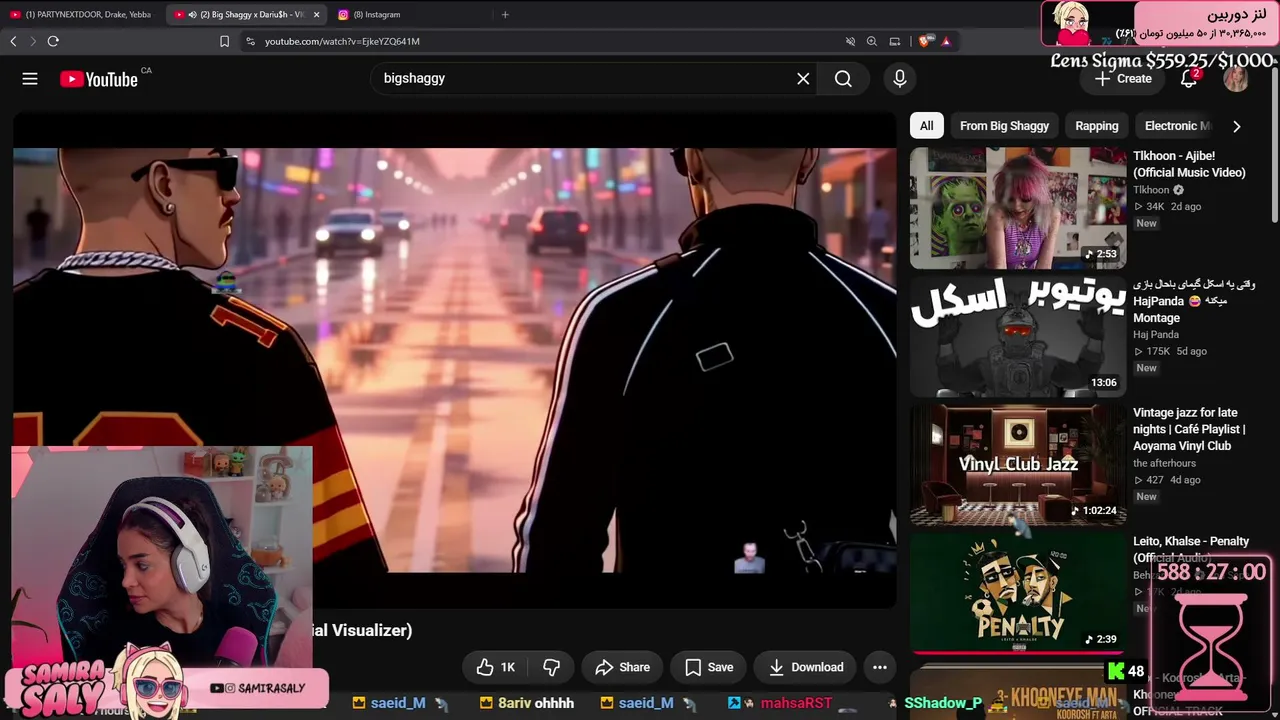This screenshot has width=1280, height=720.
Task: Select the From Big Shaggy chip
Action: click(1004, 126)
